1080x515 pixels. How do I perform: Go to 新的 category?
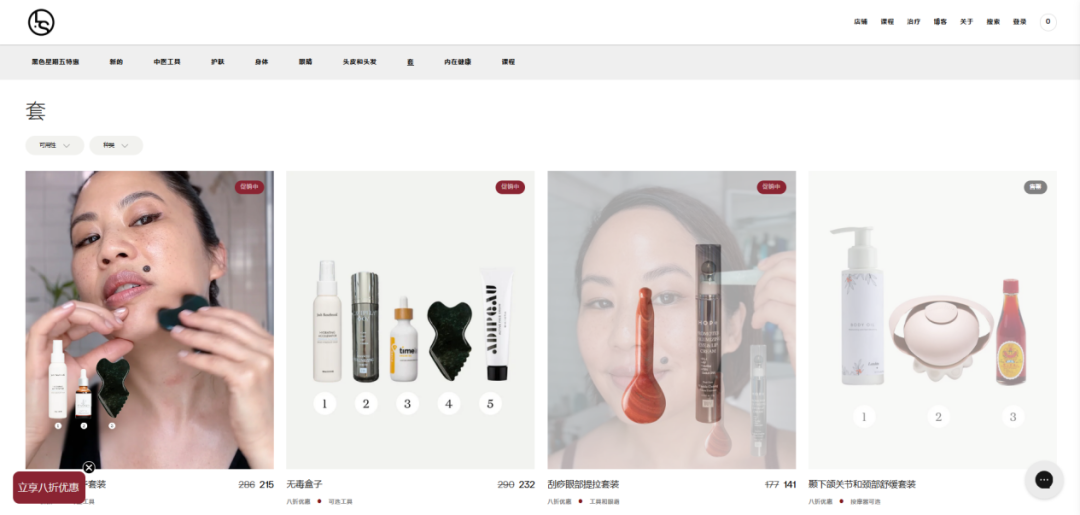click(x=116, y=62)
